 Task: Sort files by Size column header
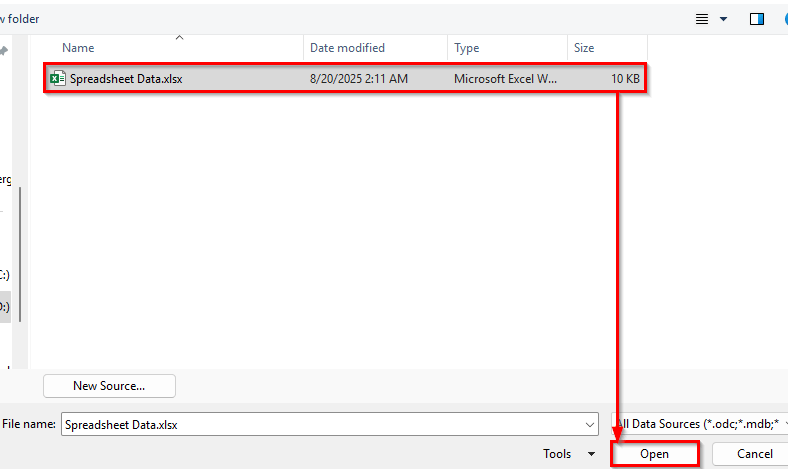pyautogui.click(x=584, y=48)
